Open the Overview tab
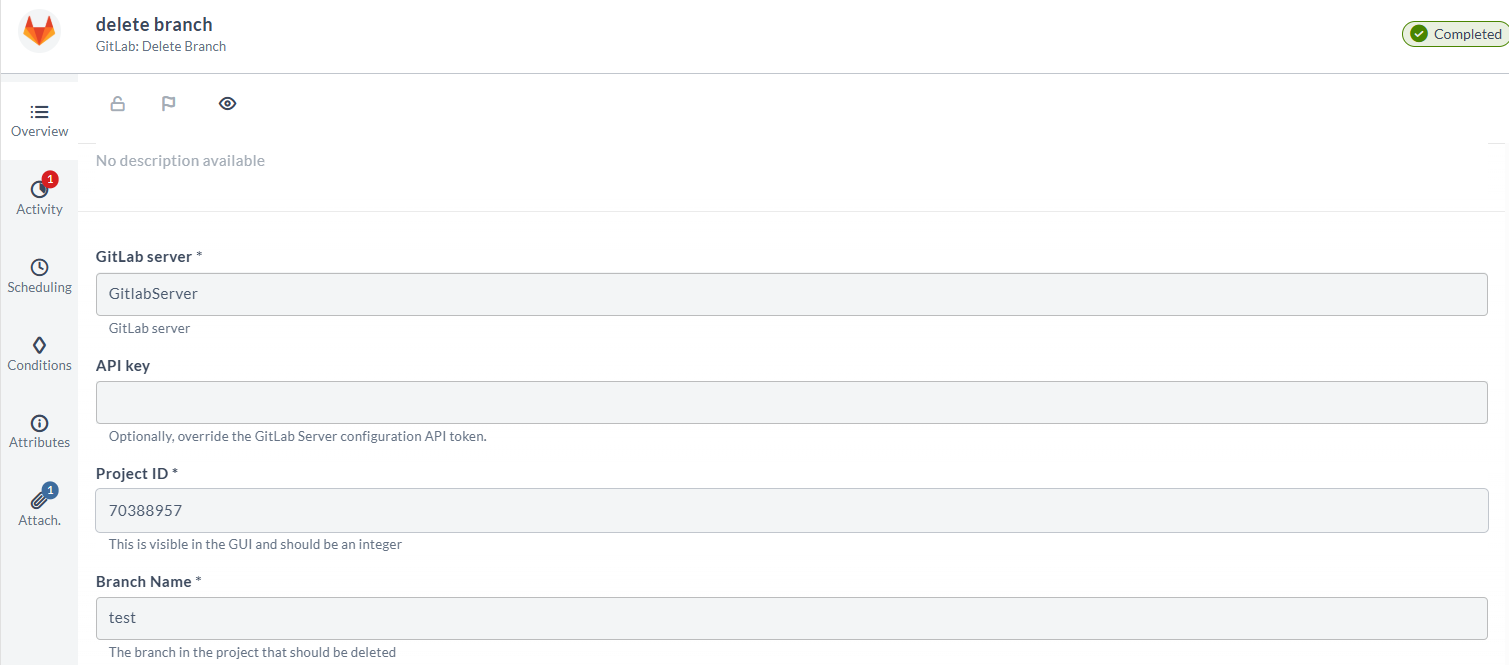This screenshot has width=1509, height=665. pyautogui.click(x=39, y=120)
